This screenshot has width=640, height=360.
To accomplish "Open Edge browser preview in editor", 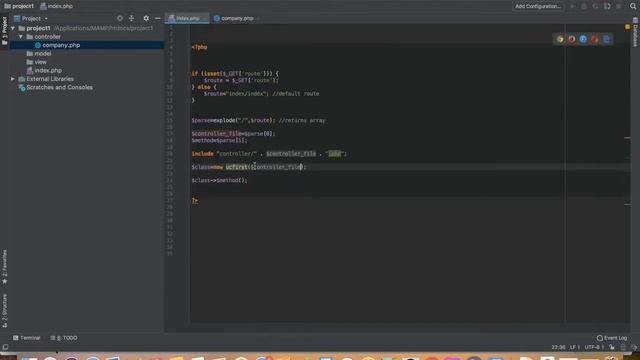I will click(x=606, y=39).
